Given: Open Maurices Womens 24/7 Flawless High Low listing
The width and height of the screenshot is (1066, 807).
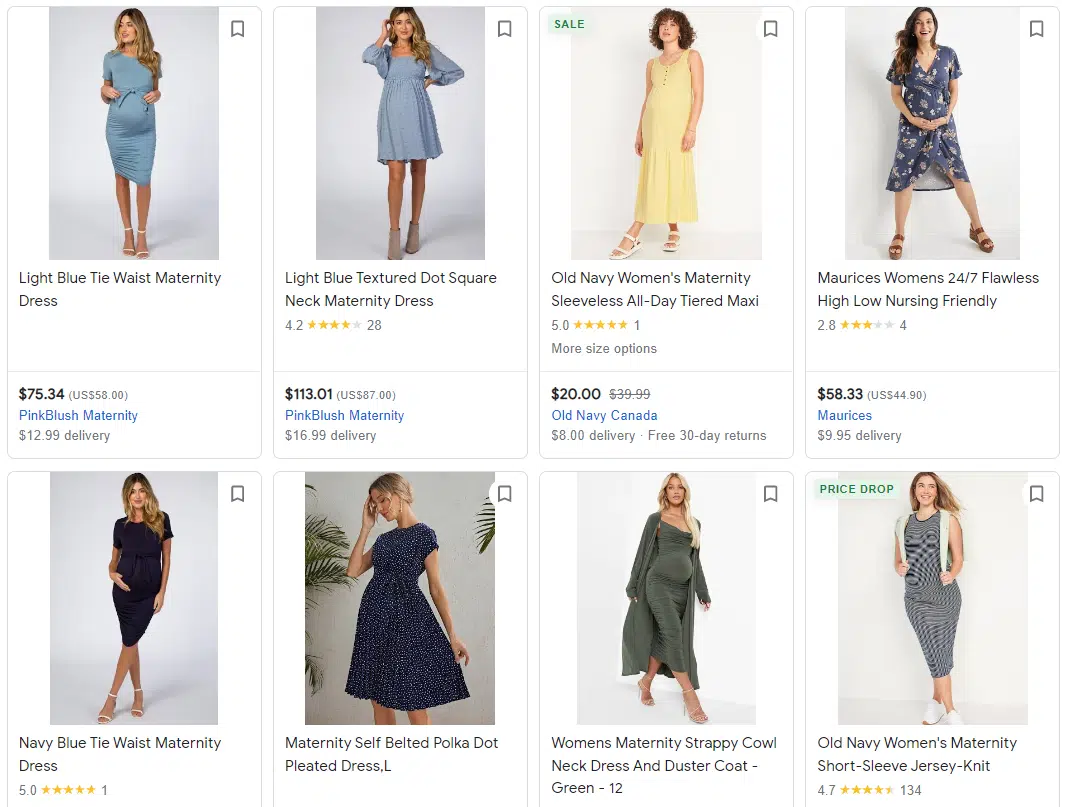Looking at the screenshot, I should tap(928, 289).
